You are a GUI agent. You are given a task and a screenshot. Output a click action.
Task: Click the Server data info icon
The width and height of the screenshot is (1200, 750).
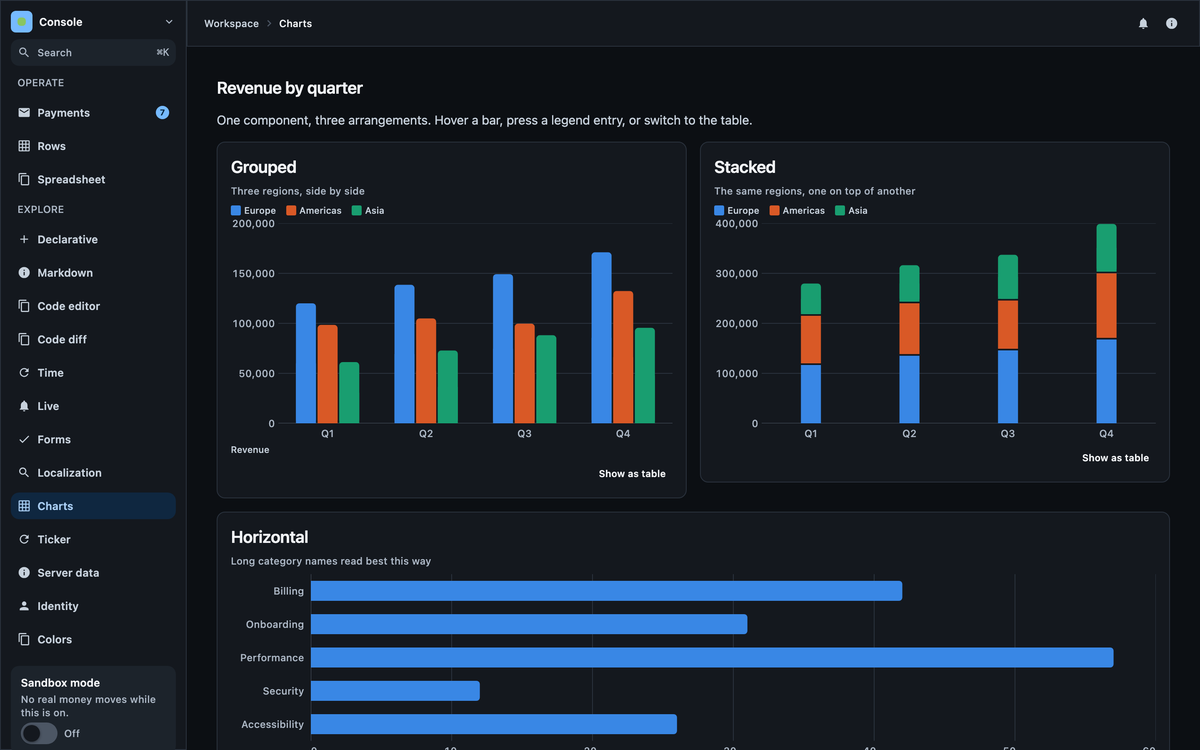pyautogui.click(x=24, y=573)
